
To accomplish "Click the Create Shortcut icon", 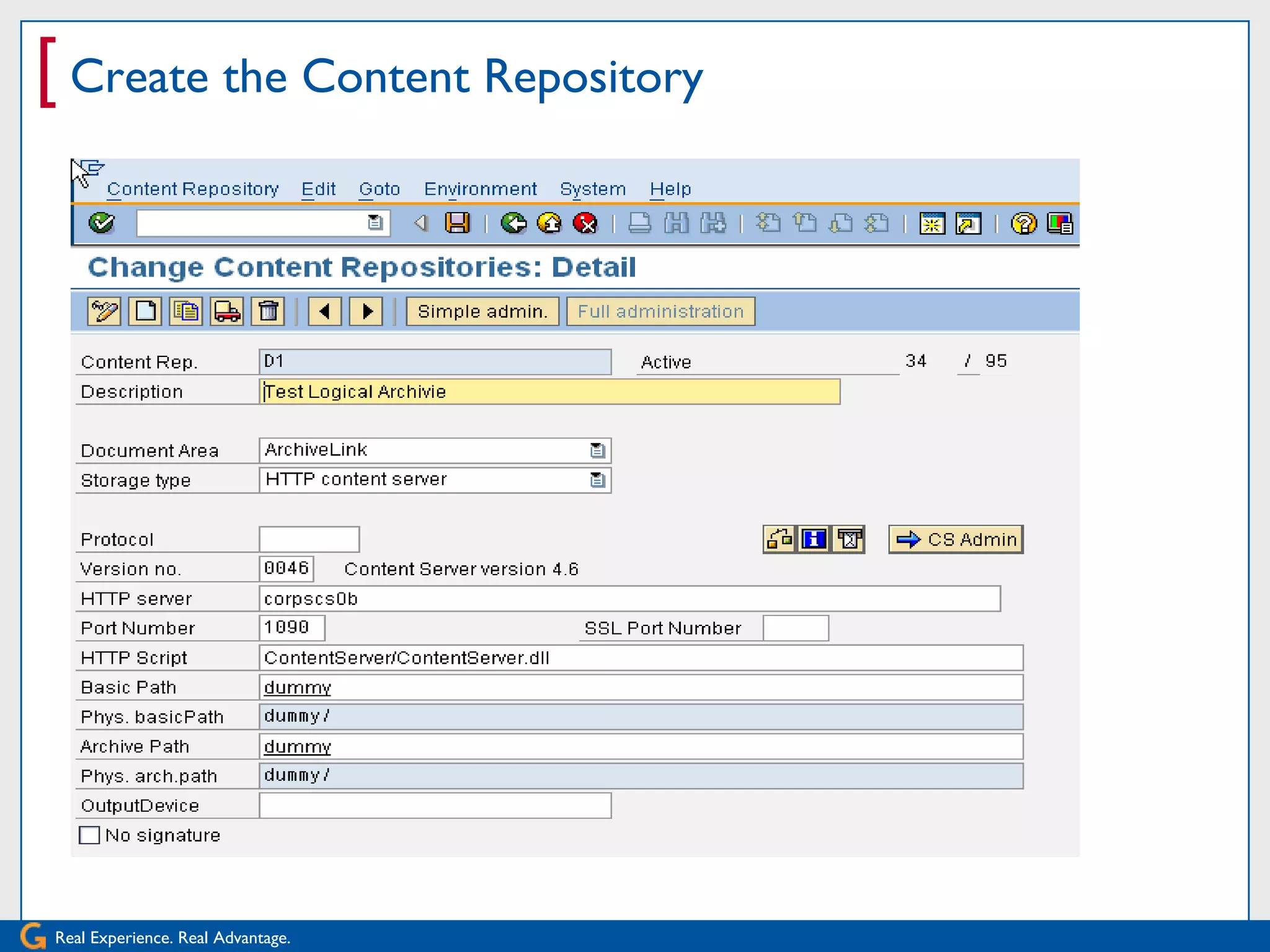I will (969, 223).
